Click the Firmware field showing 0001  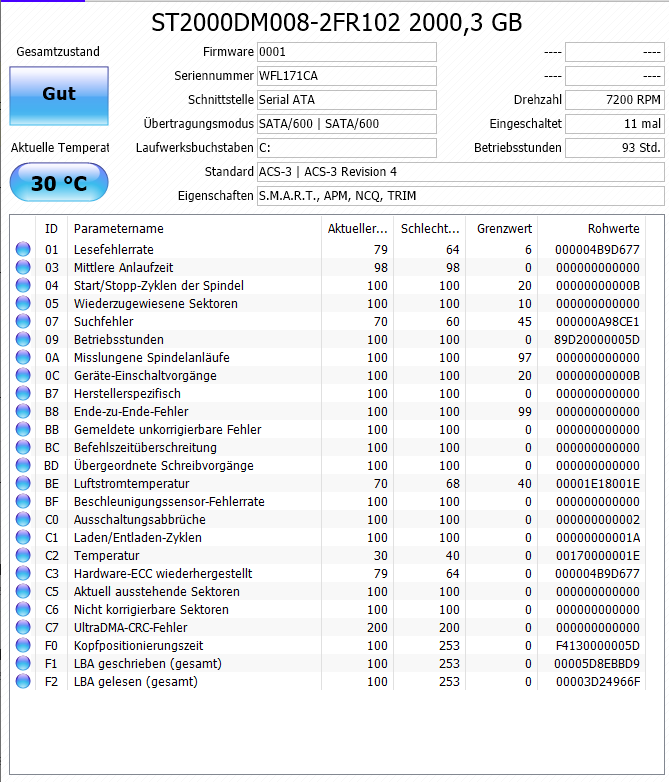(347, 52)
